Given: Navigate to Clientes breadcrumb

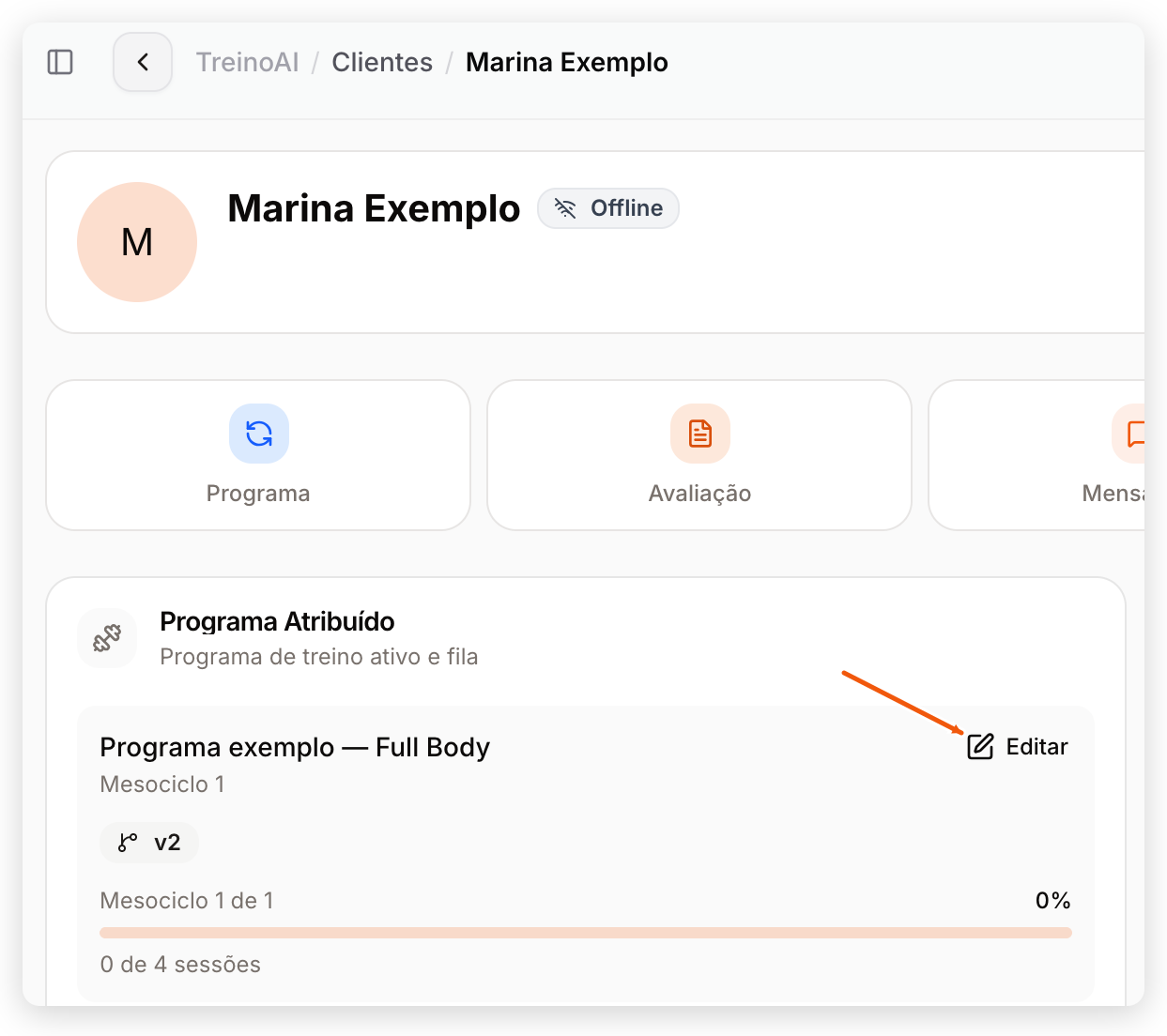Looking at the screenshot, I should (x=382, y=62).
